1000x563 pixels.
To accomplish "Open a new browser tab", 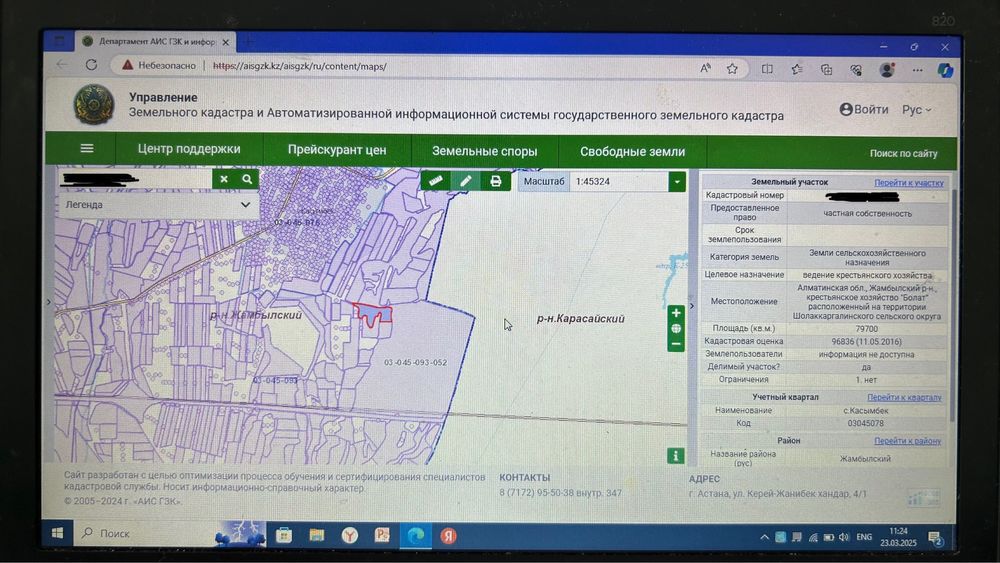I will point(248,42).
